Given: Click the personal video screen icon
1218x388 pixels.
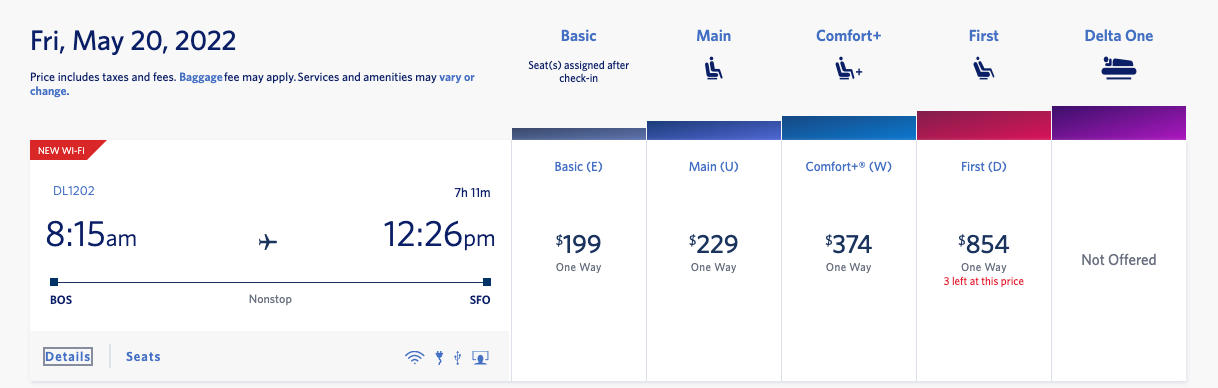Looking at the screenshot, I should pyautogui.click(x=480, y=357).
